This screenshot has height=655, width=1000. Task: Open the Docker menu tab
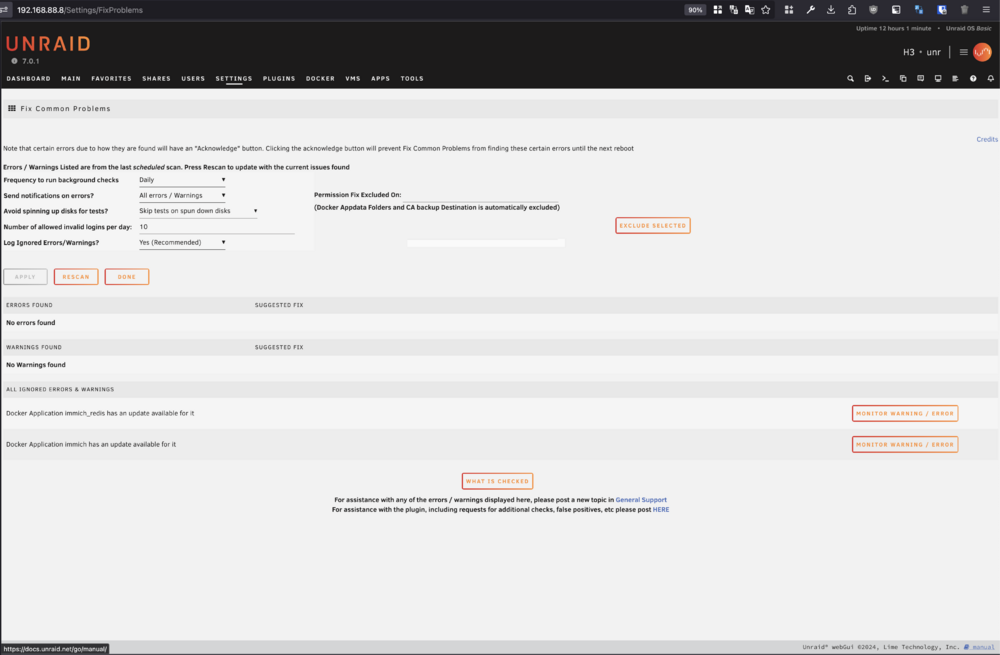[320, 78]
